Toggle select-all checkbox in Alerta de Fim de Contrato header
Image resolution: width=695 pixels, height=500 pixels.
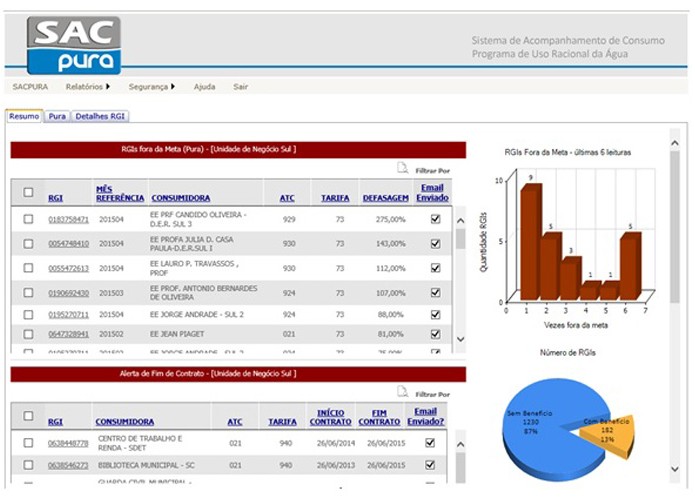click(28, 416)
